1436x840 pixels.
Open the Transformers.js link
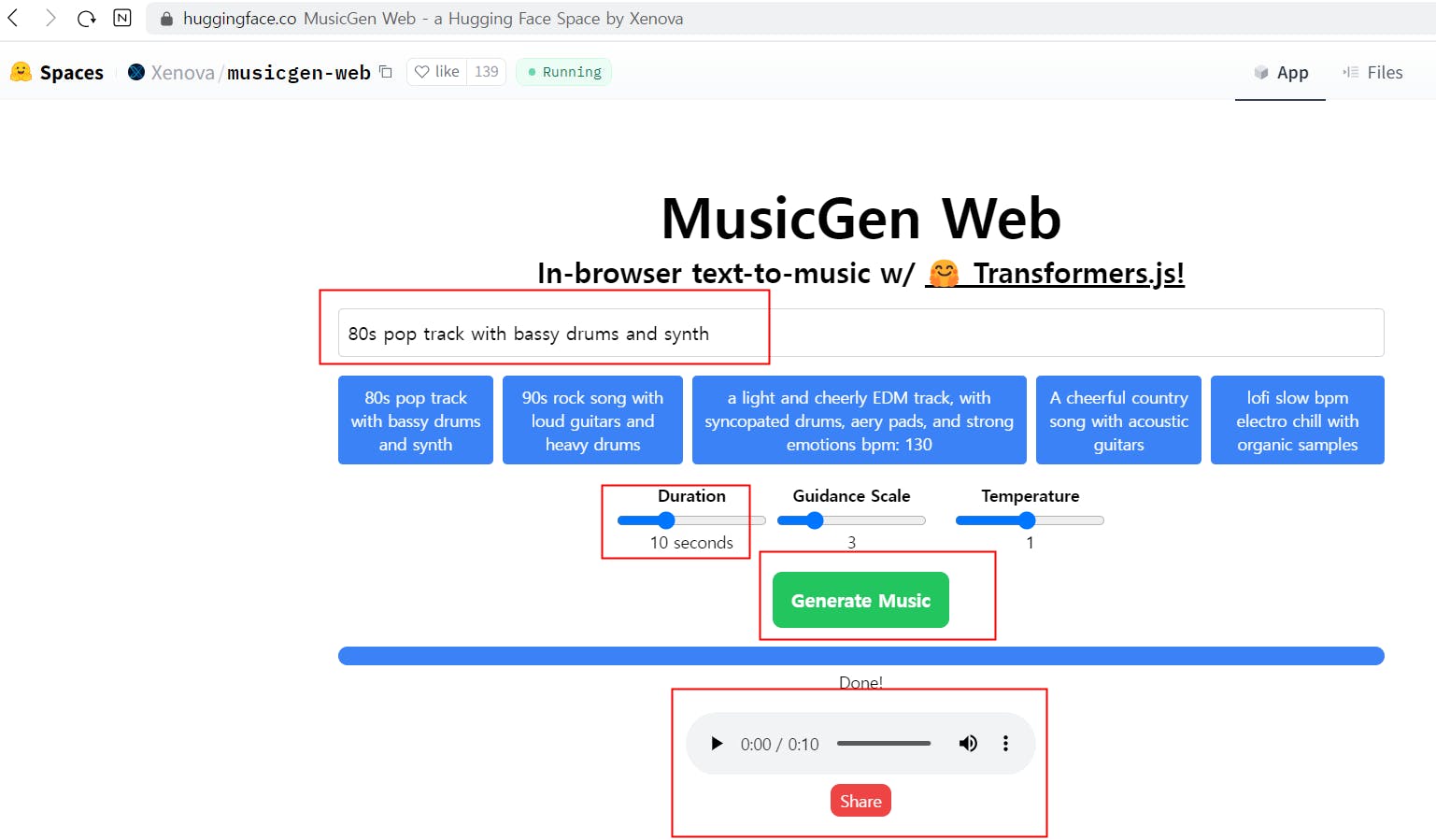(x=1055, y=273)
